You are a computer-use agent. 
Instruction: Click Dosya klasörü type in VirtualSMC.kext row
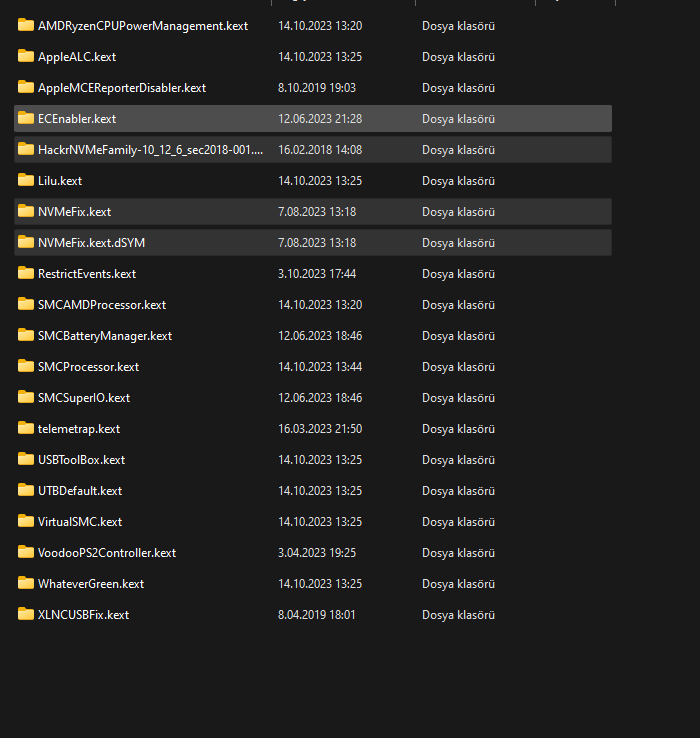point(459,522)
